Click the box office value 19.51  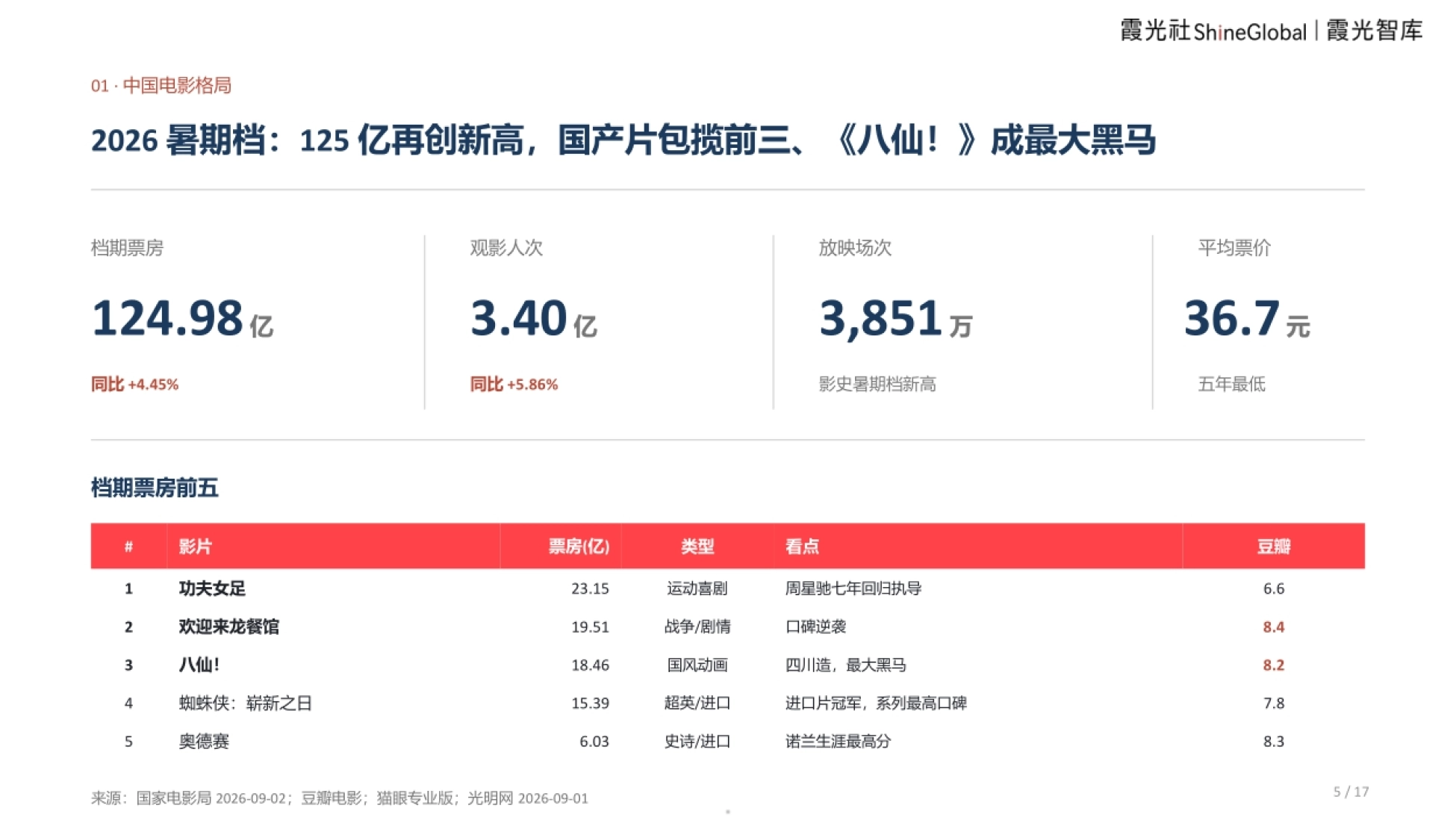[590, 627]
